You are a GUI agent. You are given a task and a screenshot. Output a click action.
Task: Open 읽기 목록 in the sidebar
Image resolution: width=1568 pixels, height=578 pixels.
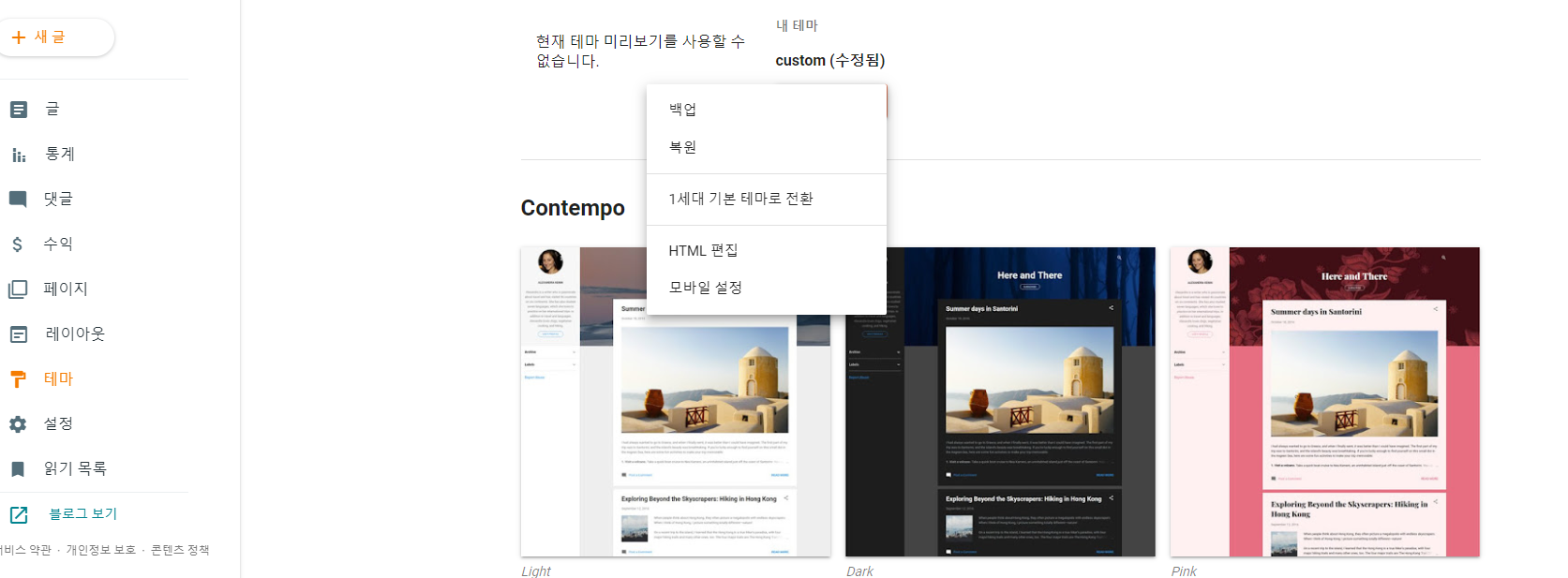[75, 468]
